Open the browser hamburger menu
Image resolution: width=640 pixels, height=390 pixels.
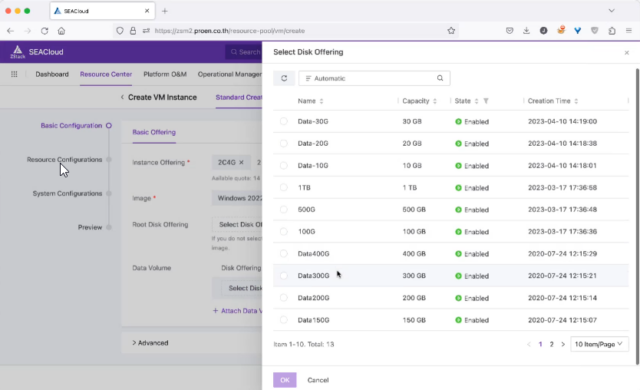click(629, 31)
